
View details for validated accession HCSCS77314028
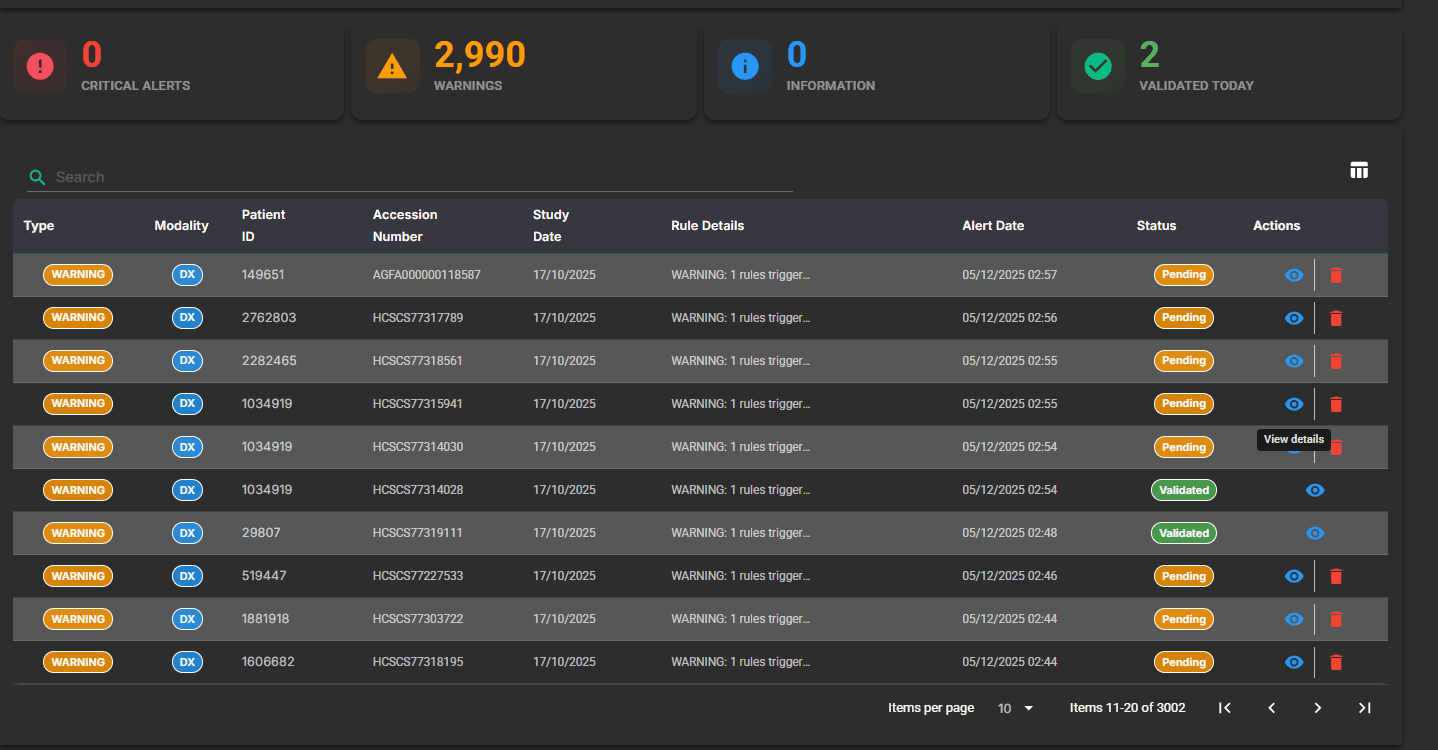(1315, 490)
